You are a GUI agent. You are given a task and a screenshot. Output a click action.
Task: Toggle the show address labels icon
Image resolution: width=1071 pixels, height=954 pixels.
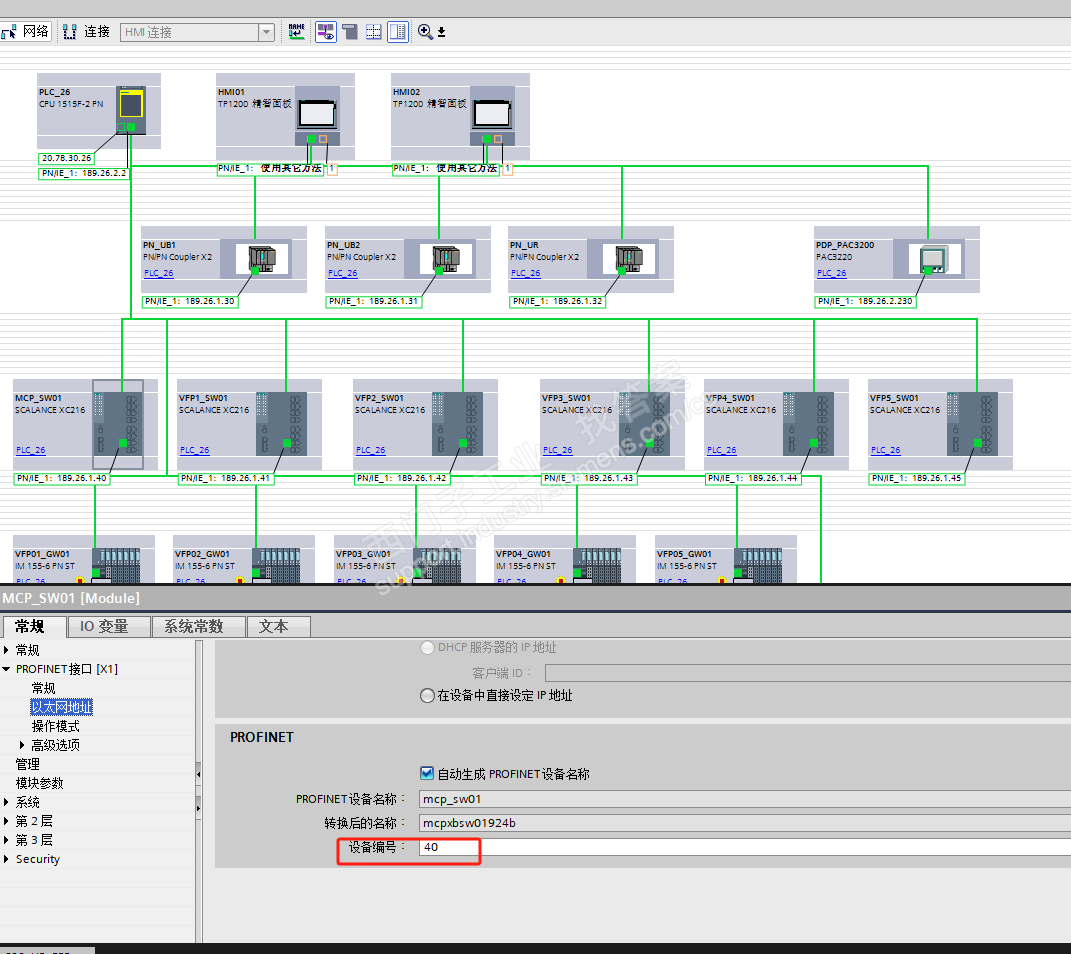click(326, 31)
